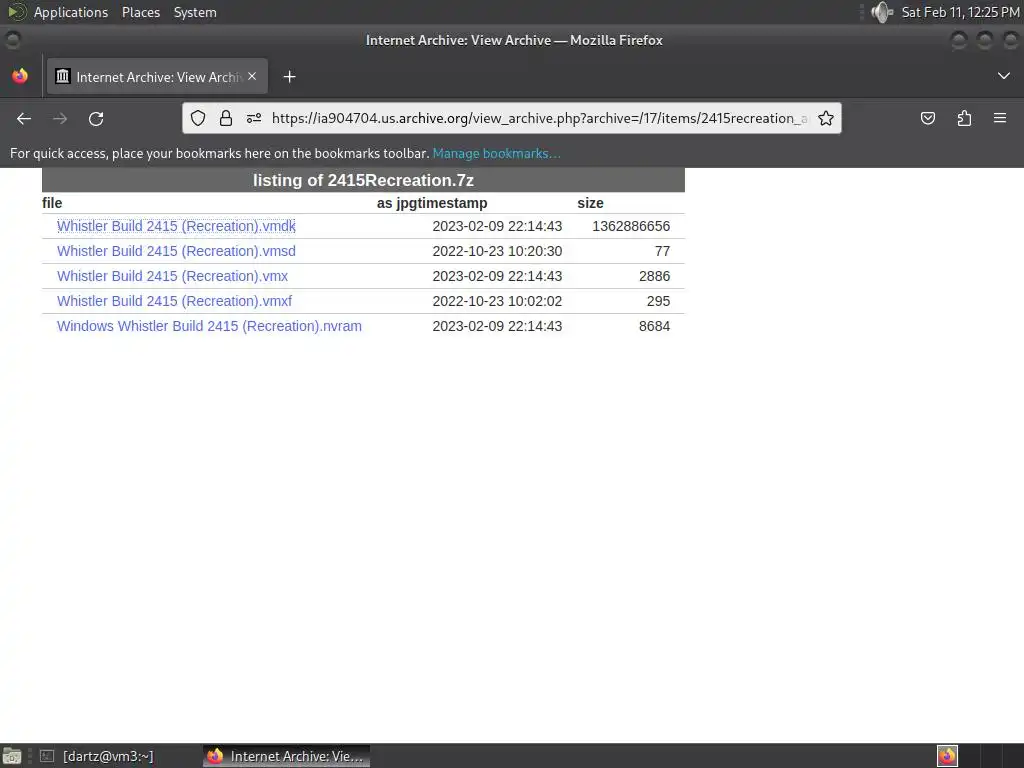Viewport: 1024px width, 768px height.
Task: Open Whistler Build 2415 (Recreation).vmx file
Action: tap(172, 276)
